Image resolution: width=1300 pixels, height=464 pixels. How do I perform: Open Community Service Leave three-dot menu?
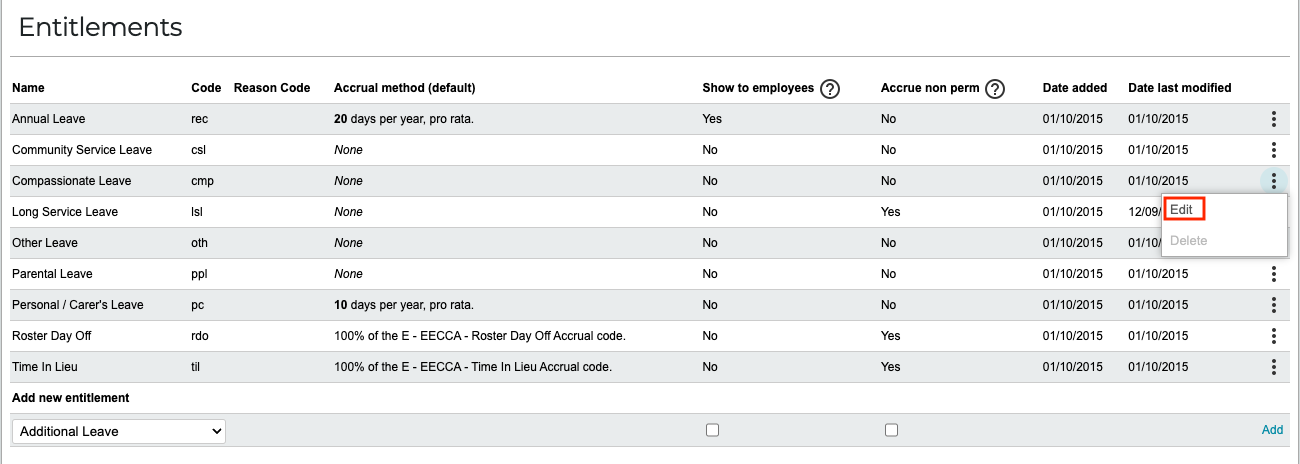click(1273, 150)
